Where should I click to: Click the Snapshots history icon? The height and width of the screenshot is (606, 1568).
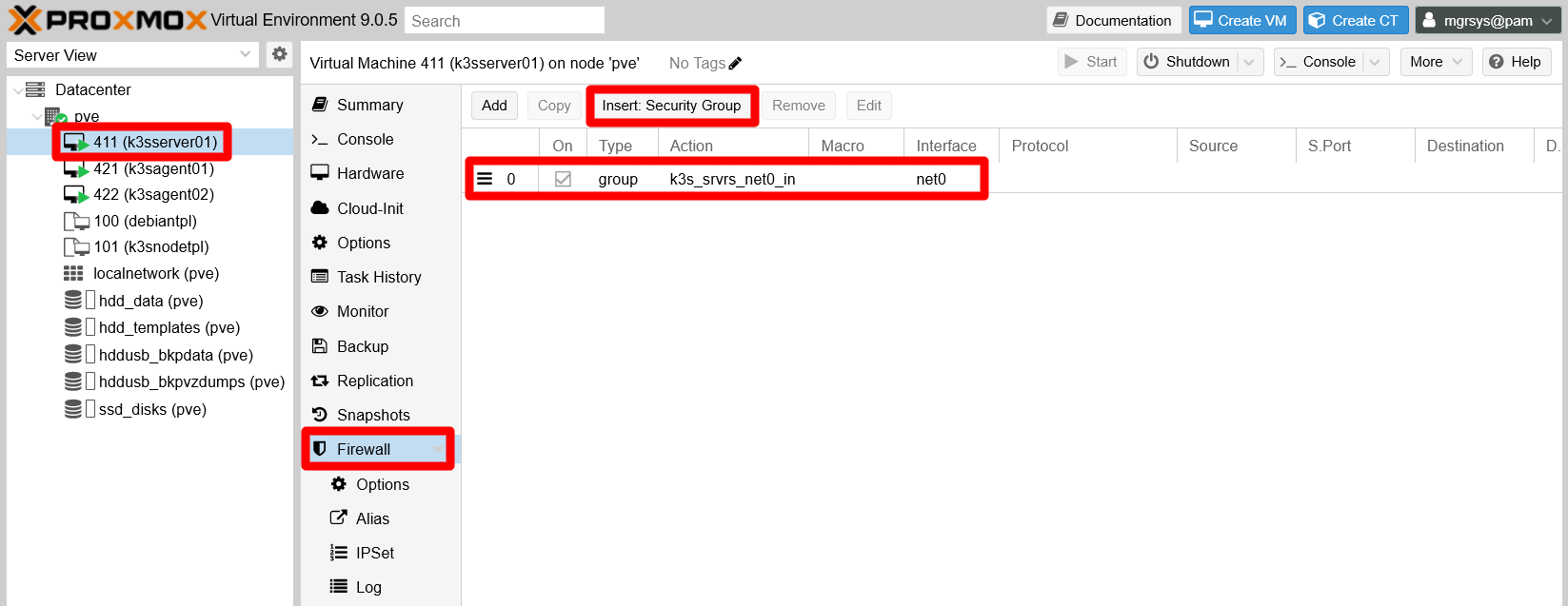[x=320, y=415]
